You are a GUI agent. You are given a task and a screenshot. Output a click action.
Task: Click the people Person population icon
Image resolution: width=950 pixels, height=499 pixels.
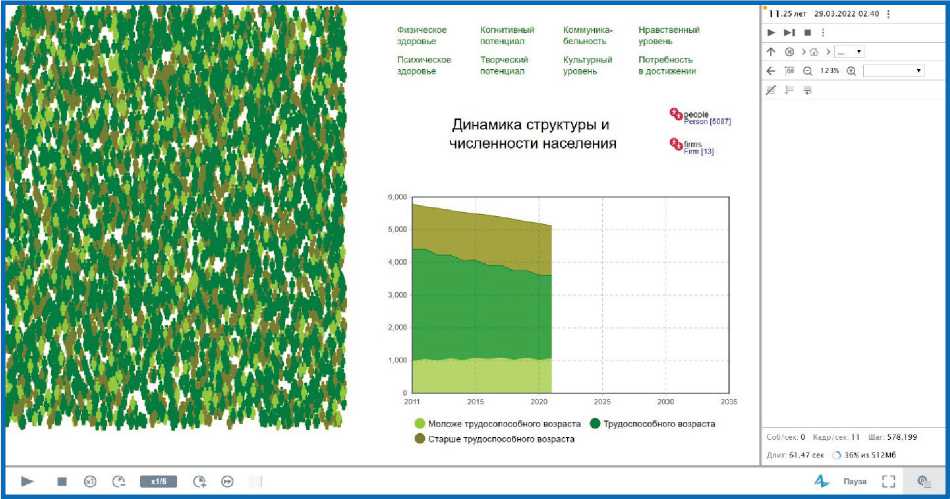pos(676,114)
